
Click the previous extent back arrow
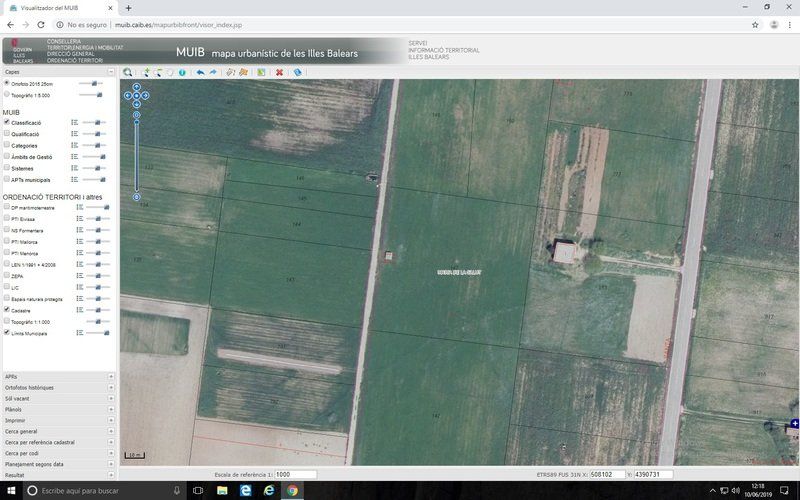point(200,72)
